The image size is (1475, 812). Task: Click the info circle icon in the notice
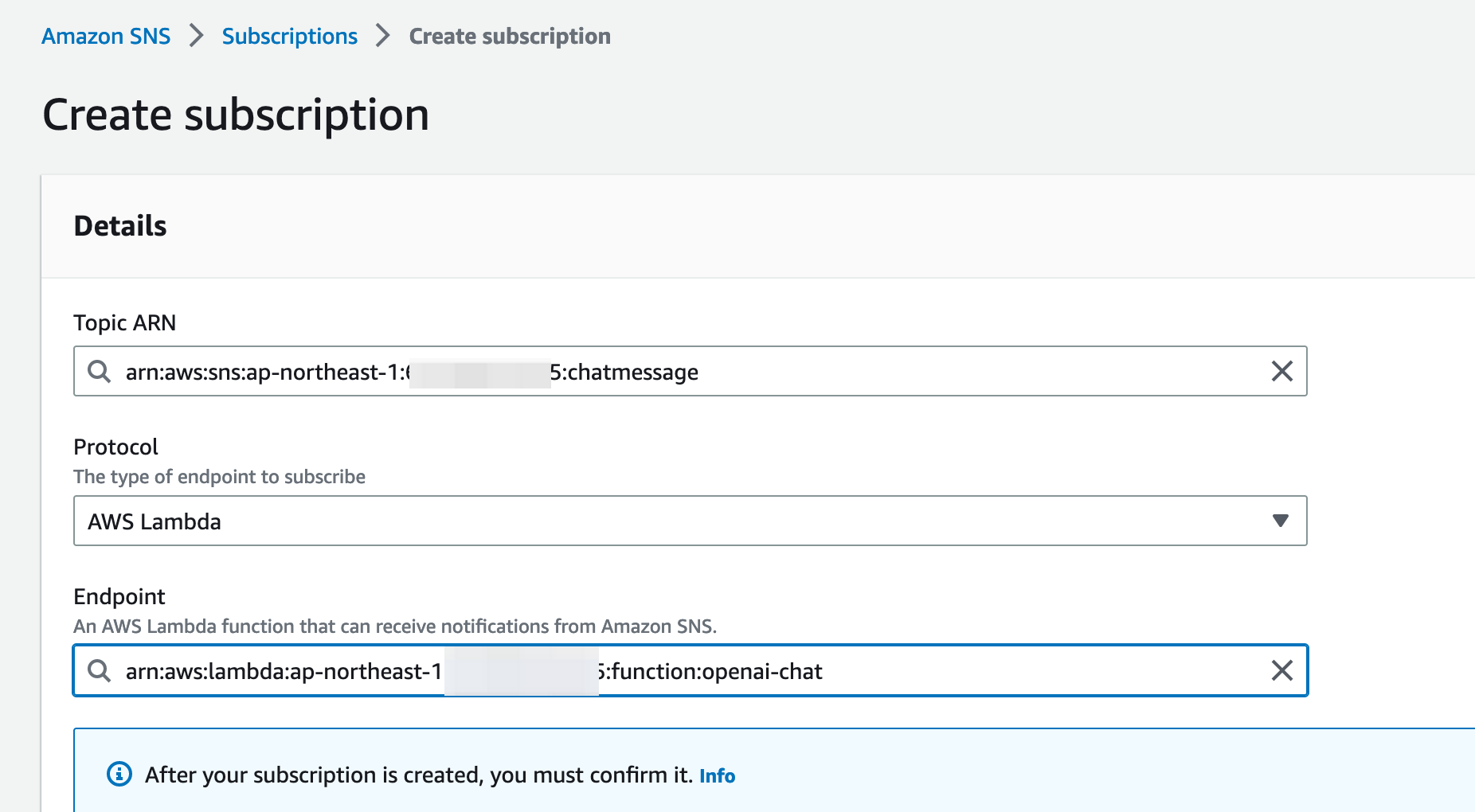tap(119, 774)
